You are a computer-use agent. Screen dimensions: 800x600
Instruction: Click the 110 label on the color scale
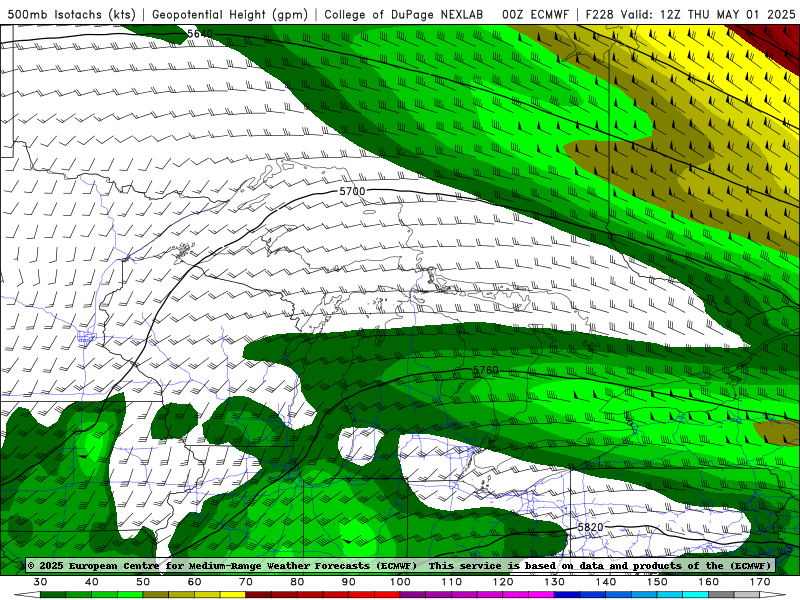(452, 582)
